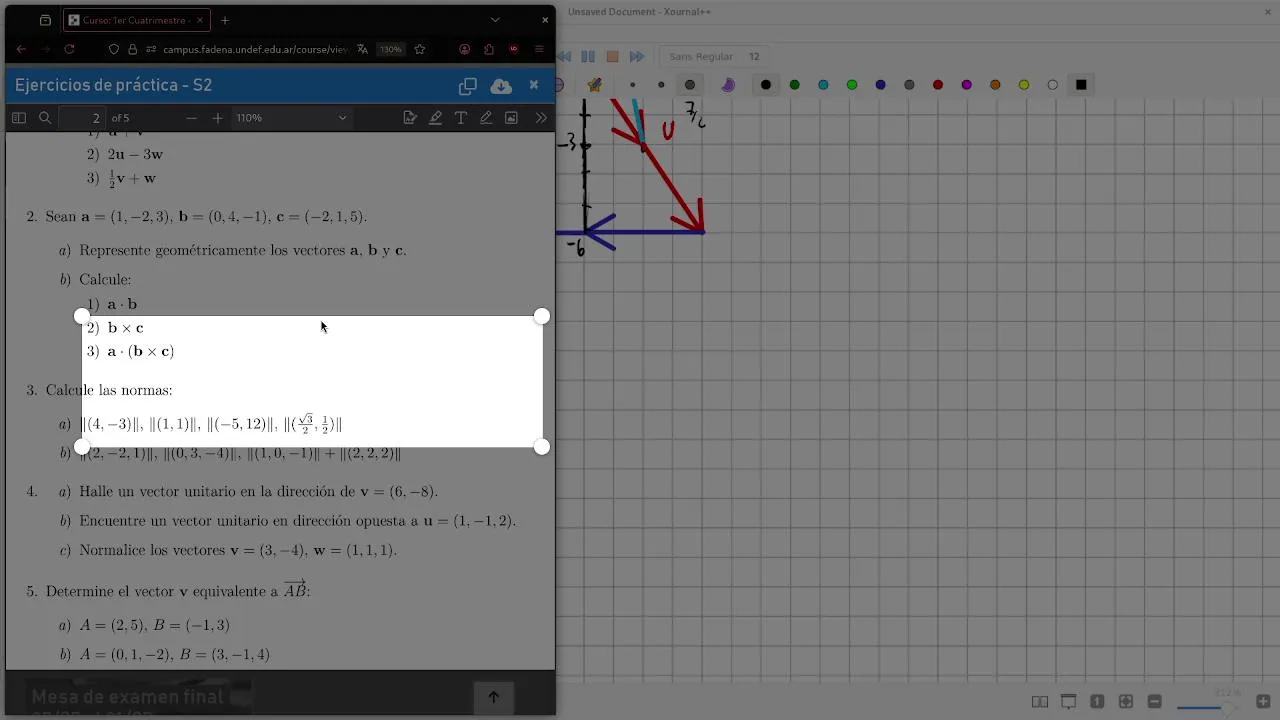1280x720 pixels.
Task: Select the medium pen thickness dot
Action: pyautogui.click(x=661, y=85)
